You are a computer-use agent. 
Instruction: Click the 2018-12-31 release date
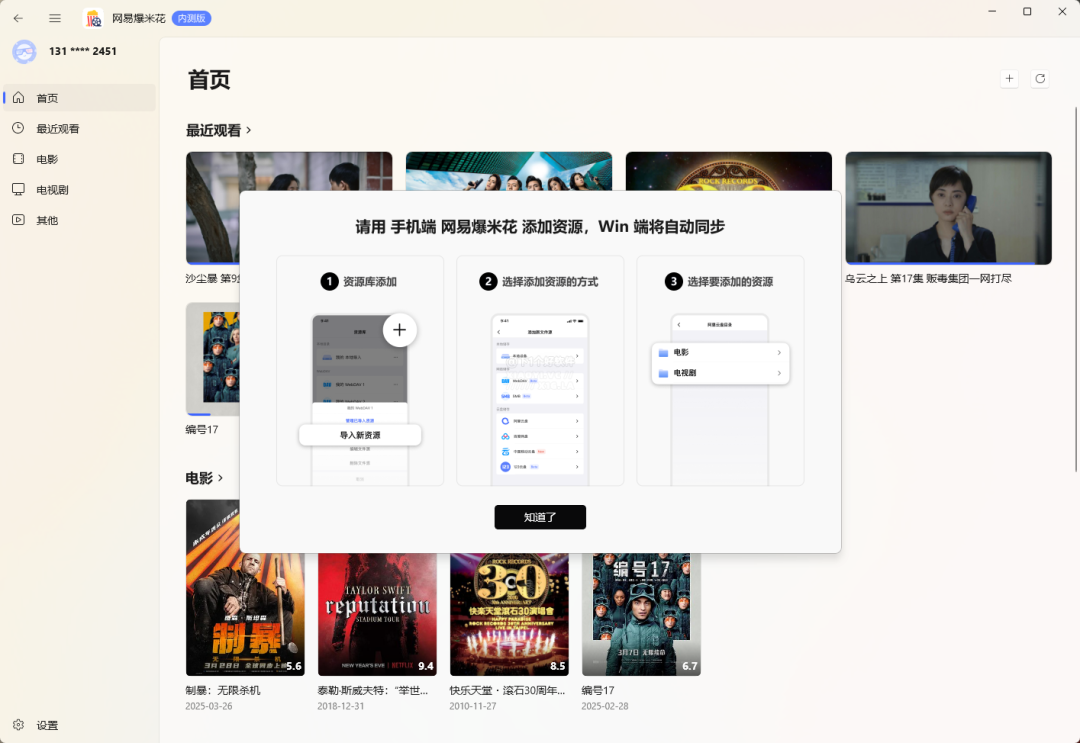point(341,706)
